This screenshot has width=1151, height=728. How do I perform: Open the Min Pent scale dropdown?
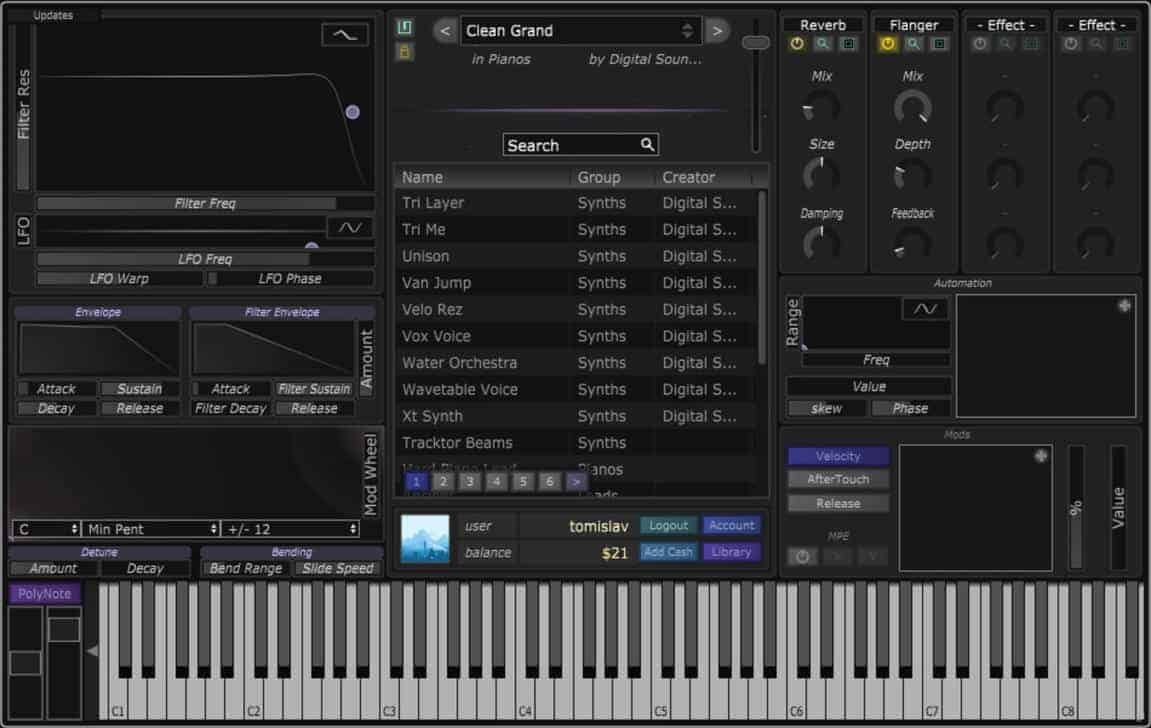(x=150, y=528)
